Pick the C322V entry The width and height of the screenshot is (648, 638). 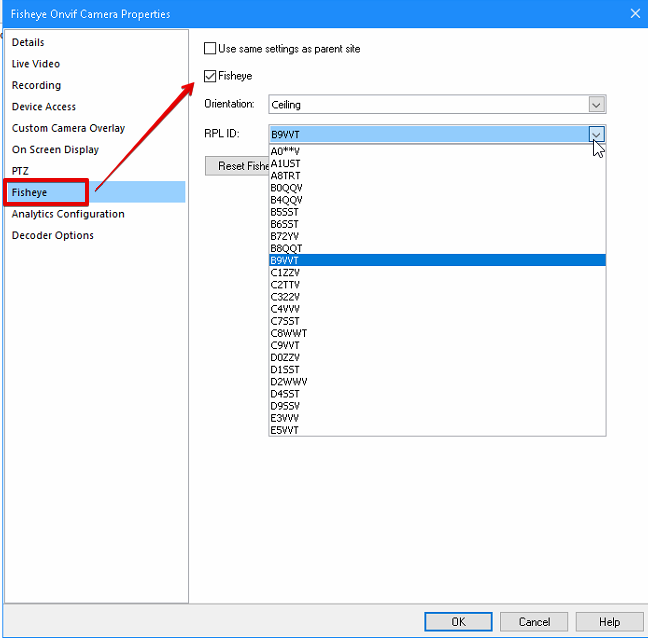tap(437, 297)
